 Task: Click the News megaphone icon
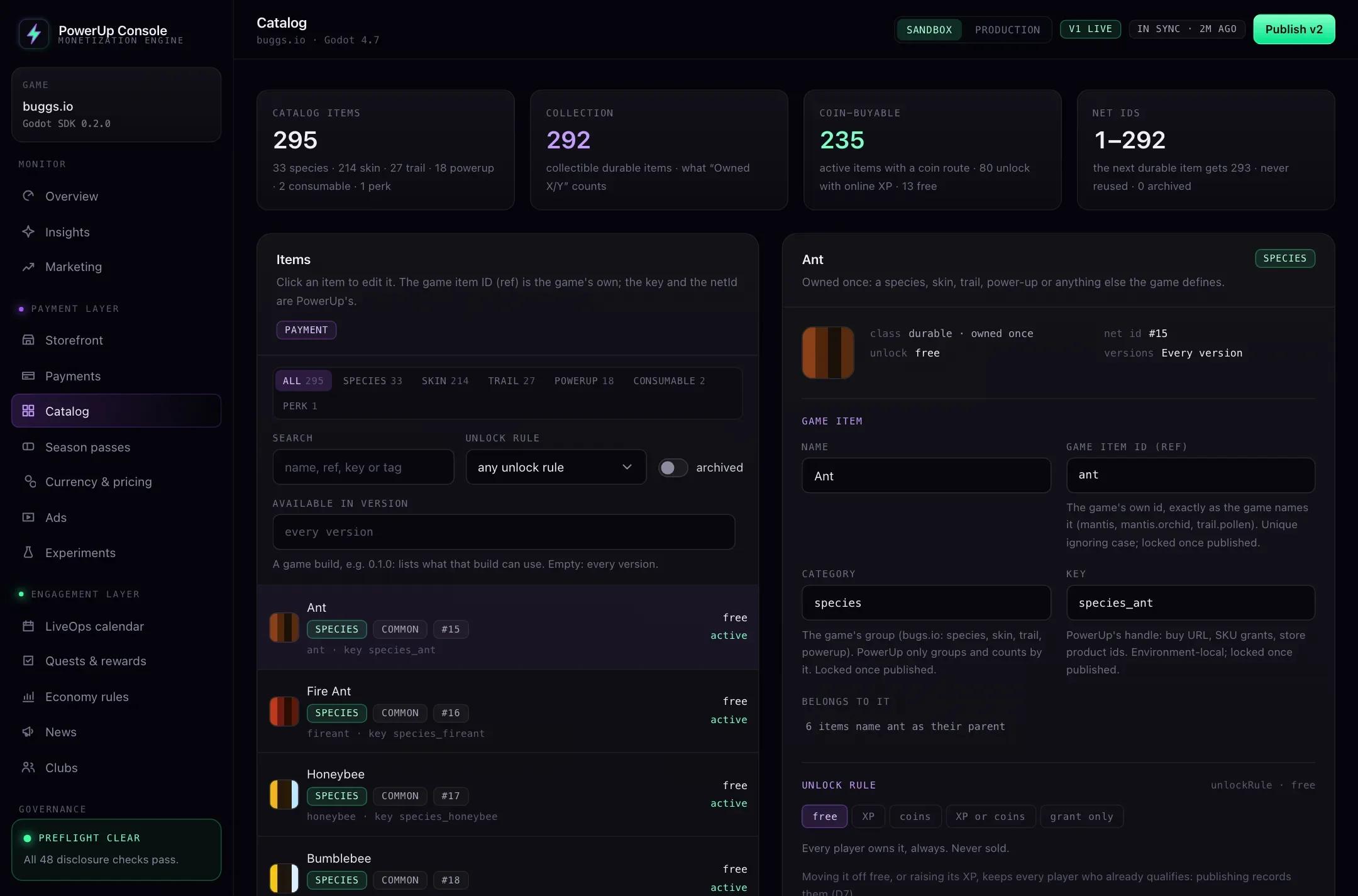(28, 732)
